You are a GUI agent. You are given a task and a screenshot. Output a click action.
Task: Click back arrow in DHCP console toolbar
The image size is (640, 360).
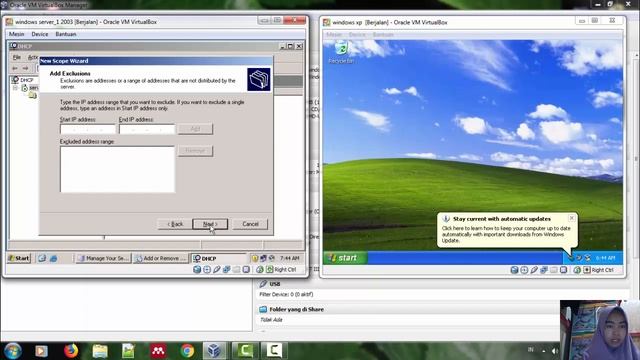click(15, 68)
